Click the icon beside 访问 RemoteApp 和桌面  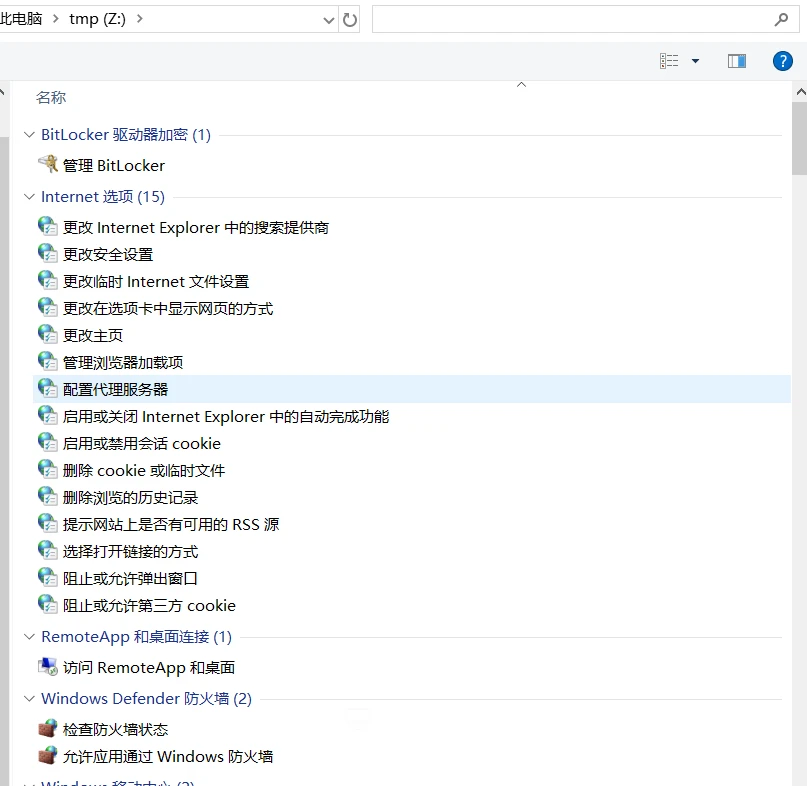pos(48,667)
